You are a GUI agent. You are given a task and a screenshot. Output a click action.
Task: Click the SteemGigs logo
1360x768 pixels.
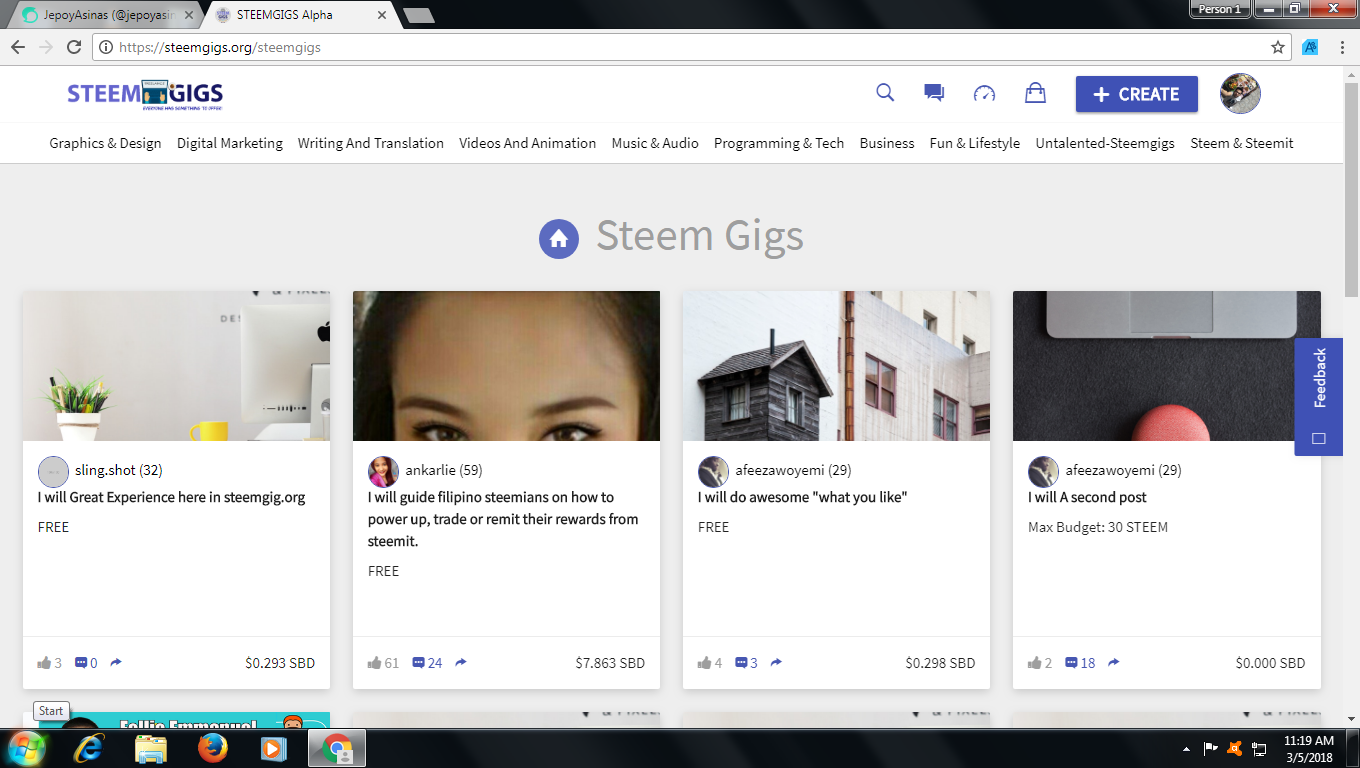145,94
